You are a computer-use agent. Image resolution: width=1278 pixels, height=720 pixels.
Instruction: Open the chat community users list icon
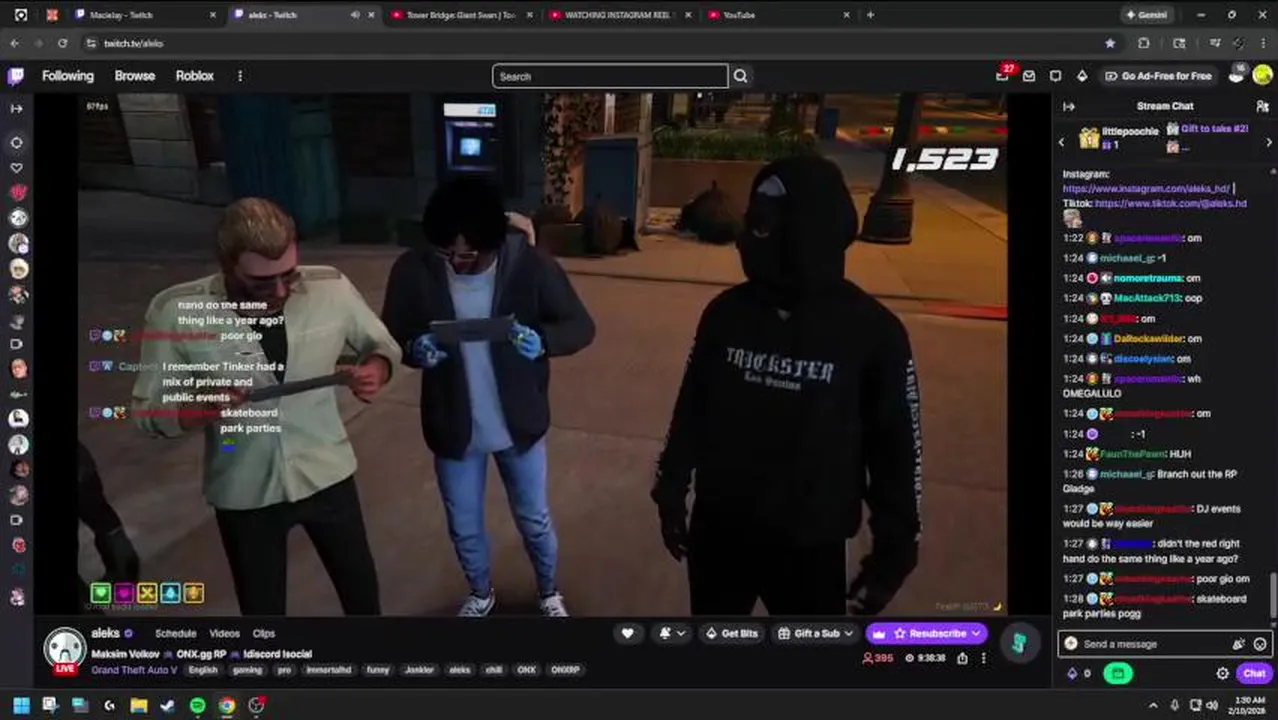(1262, 106)
